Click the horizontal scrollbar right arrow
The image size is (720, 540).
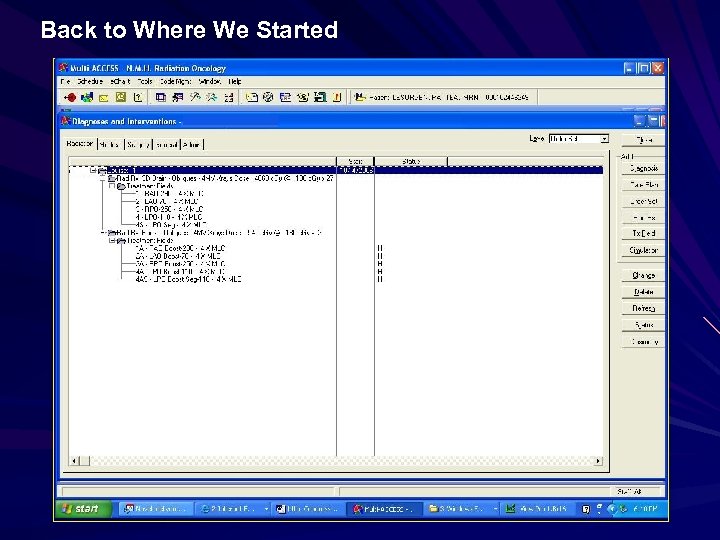point(598,461)
